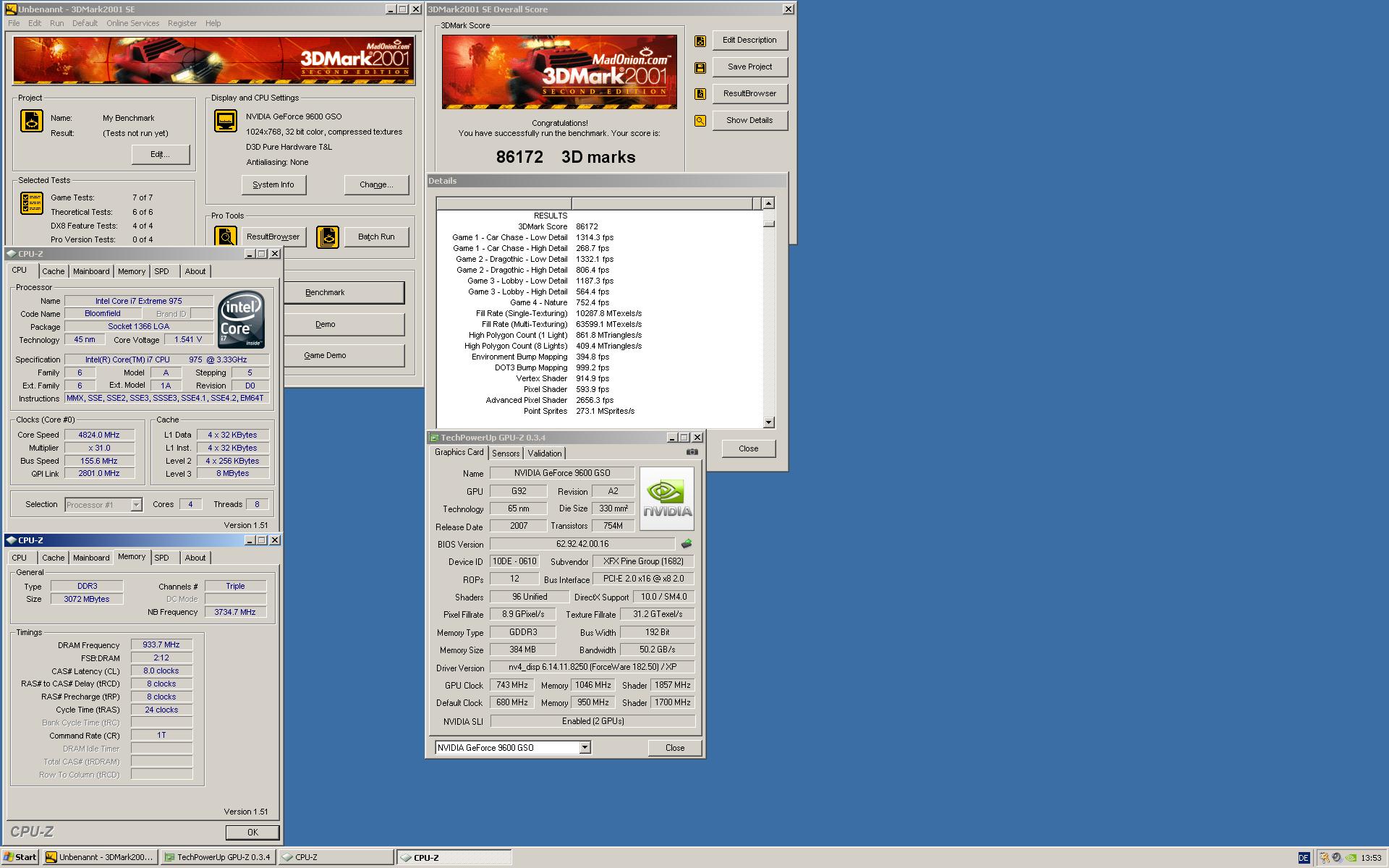This screenshot has width=1389, height=868.
Task: Click Close button in GPU-Z
Action: (x=675, y=748)
